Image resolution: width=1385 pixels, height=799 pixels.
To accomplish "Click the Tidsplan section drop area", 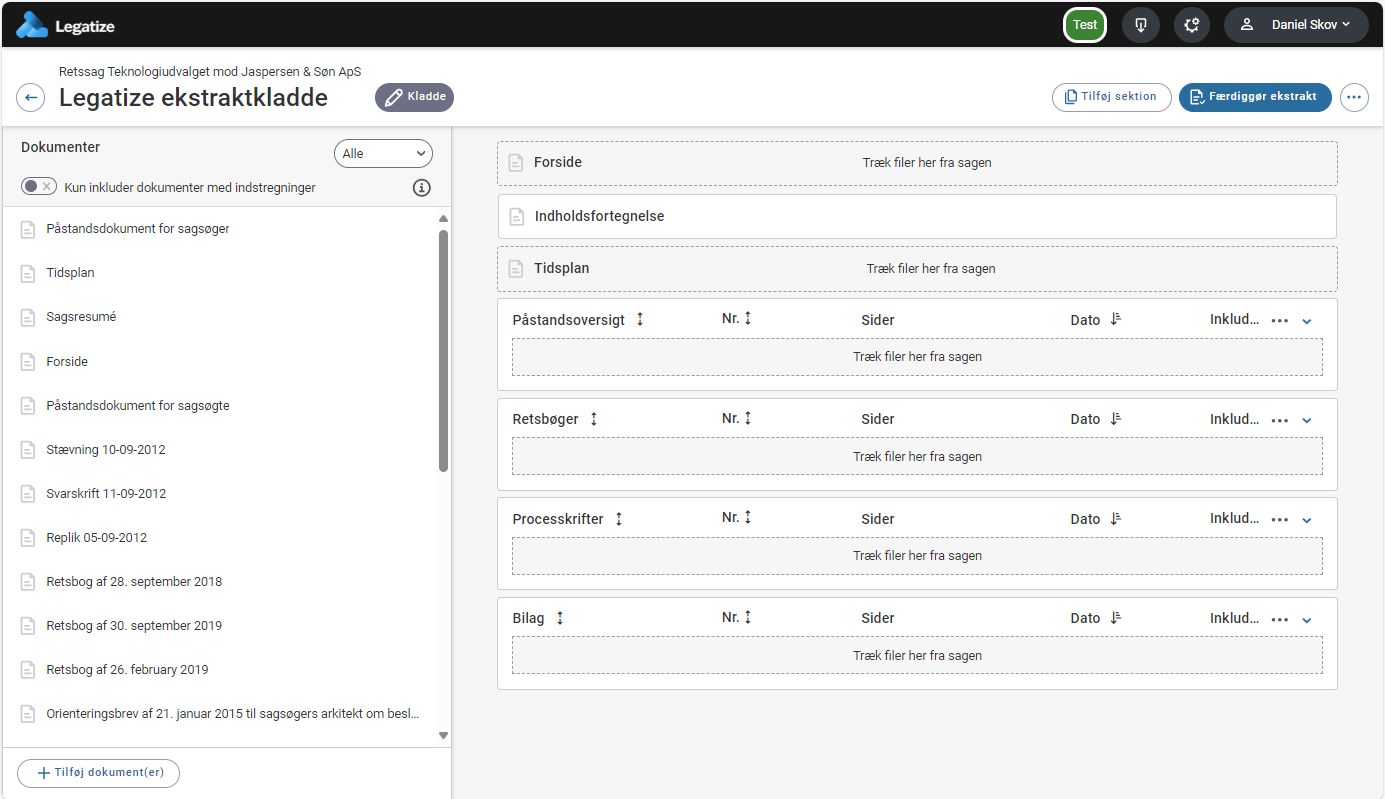I will point(917,269).
